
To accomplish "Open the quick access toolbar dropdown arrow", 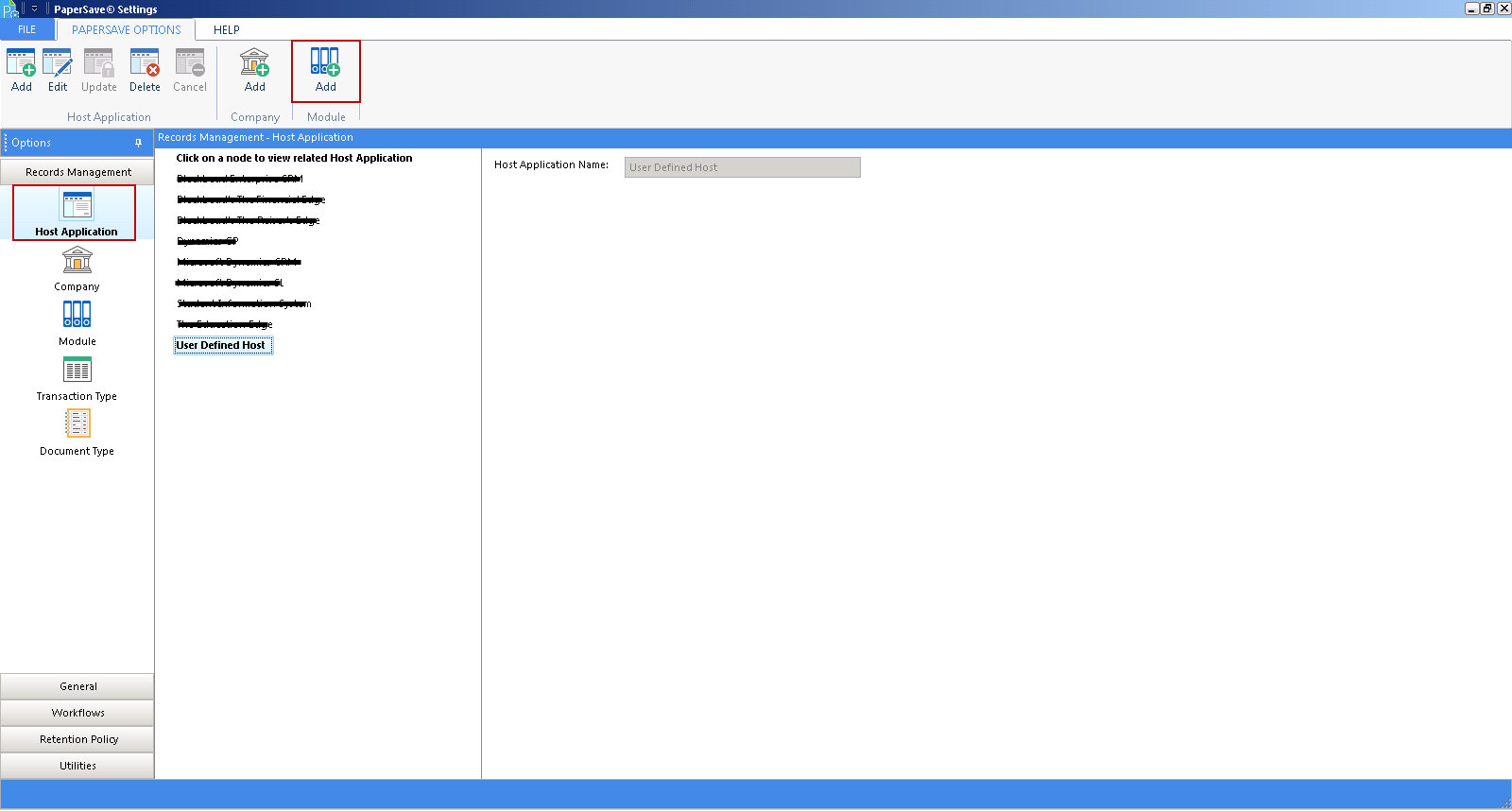I will tap(35, 9).
